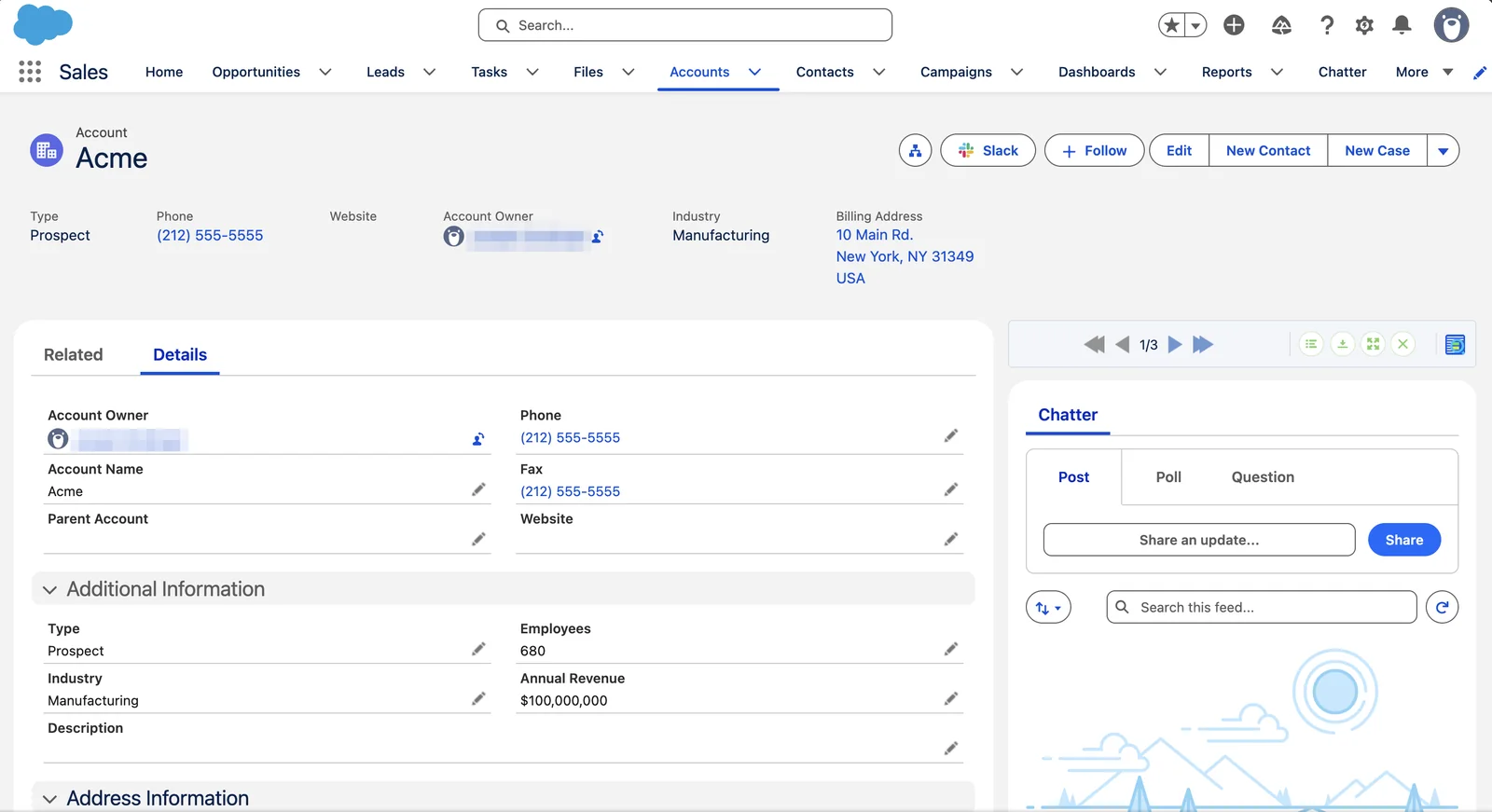Image resolution: width=1492 pixels, height=812 pixels.
Task: Open Accounts nav dropdown chevron
Action: (755, 72)
